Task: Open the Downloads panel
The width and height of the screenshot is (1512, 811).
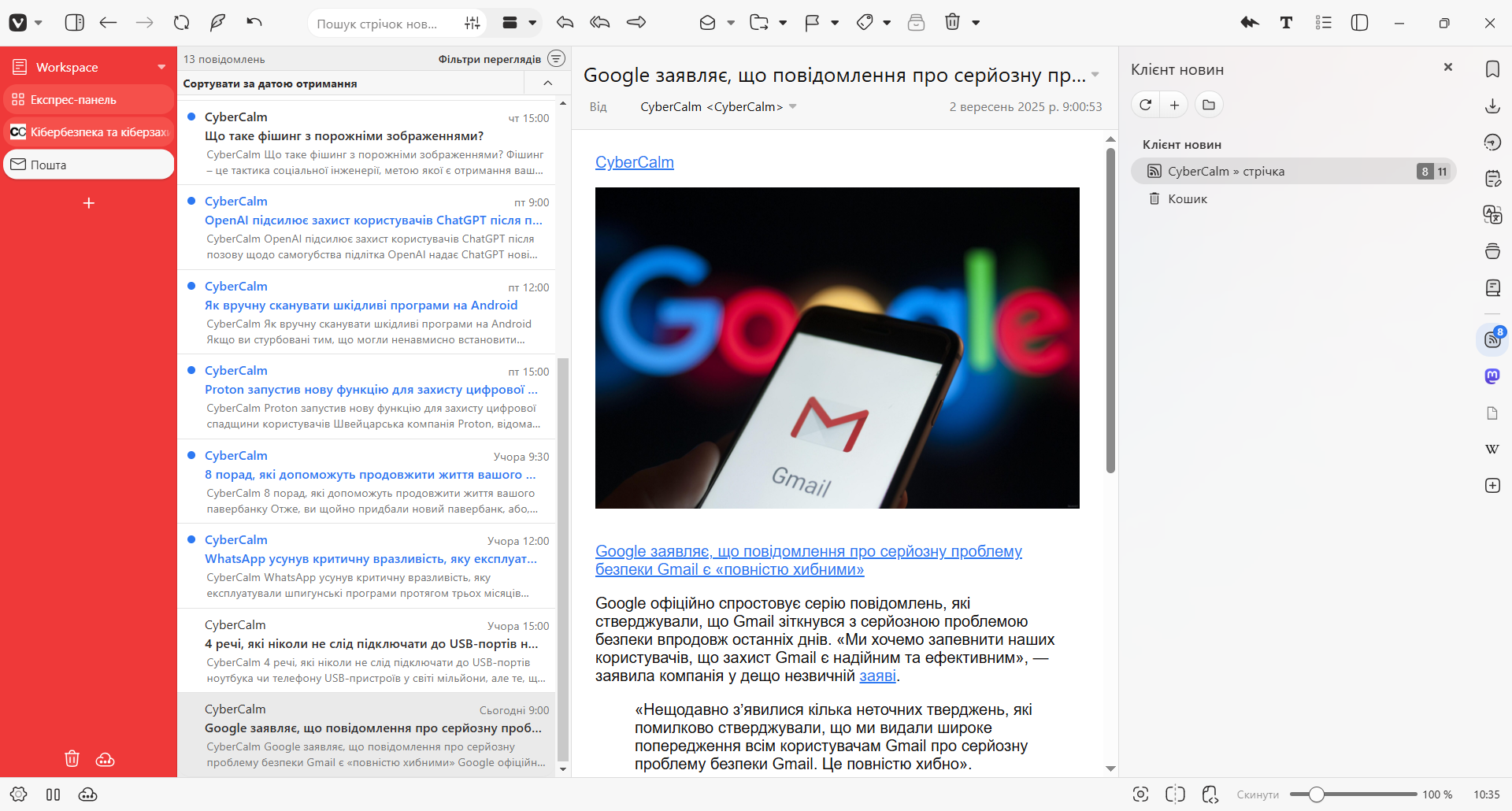Action: point(1492,106)
